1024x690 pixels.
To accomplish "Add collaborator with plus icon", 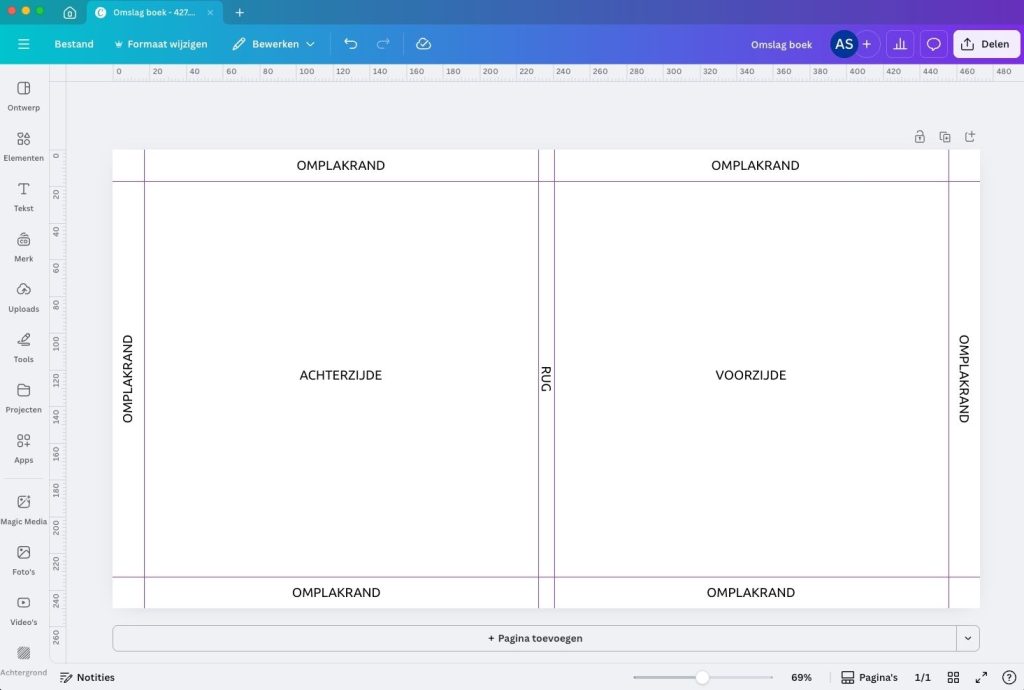I will 867,44.
